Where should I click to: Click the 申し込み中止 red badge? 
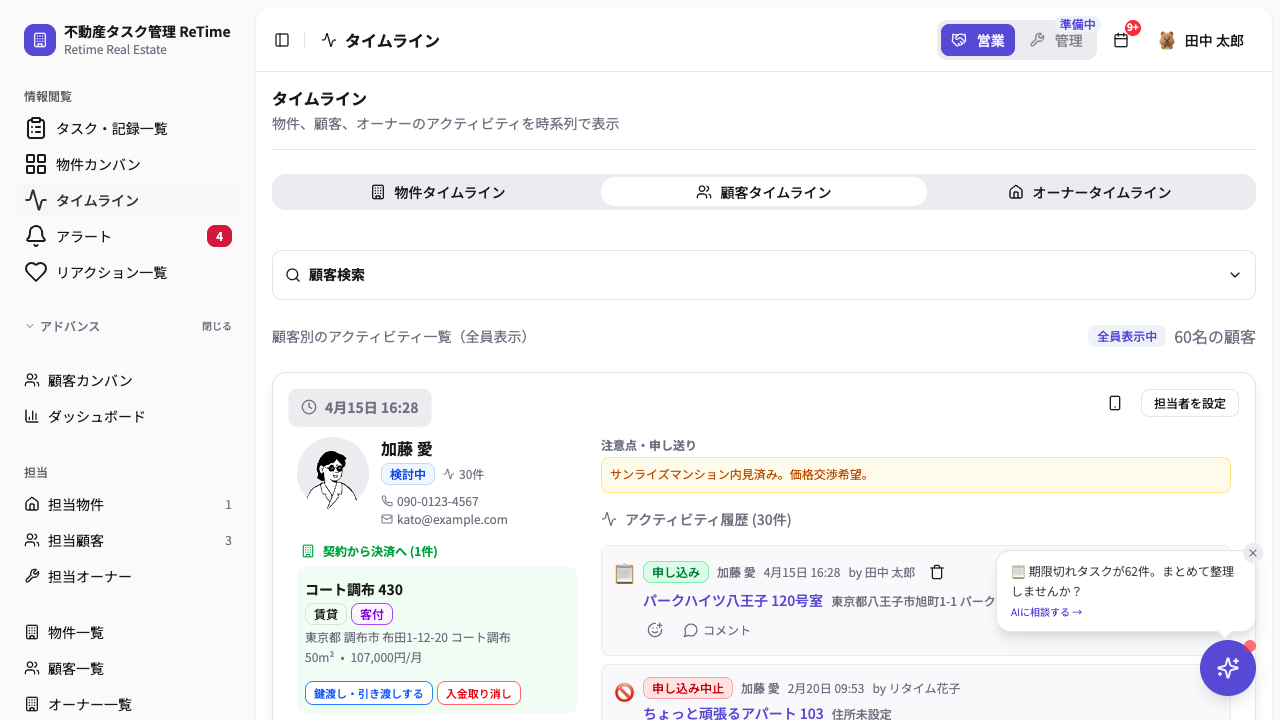(688, 688)
